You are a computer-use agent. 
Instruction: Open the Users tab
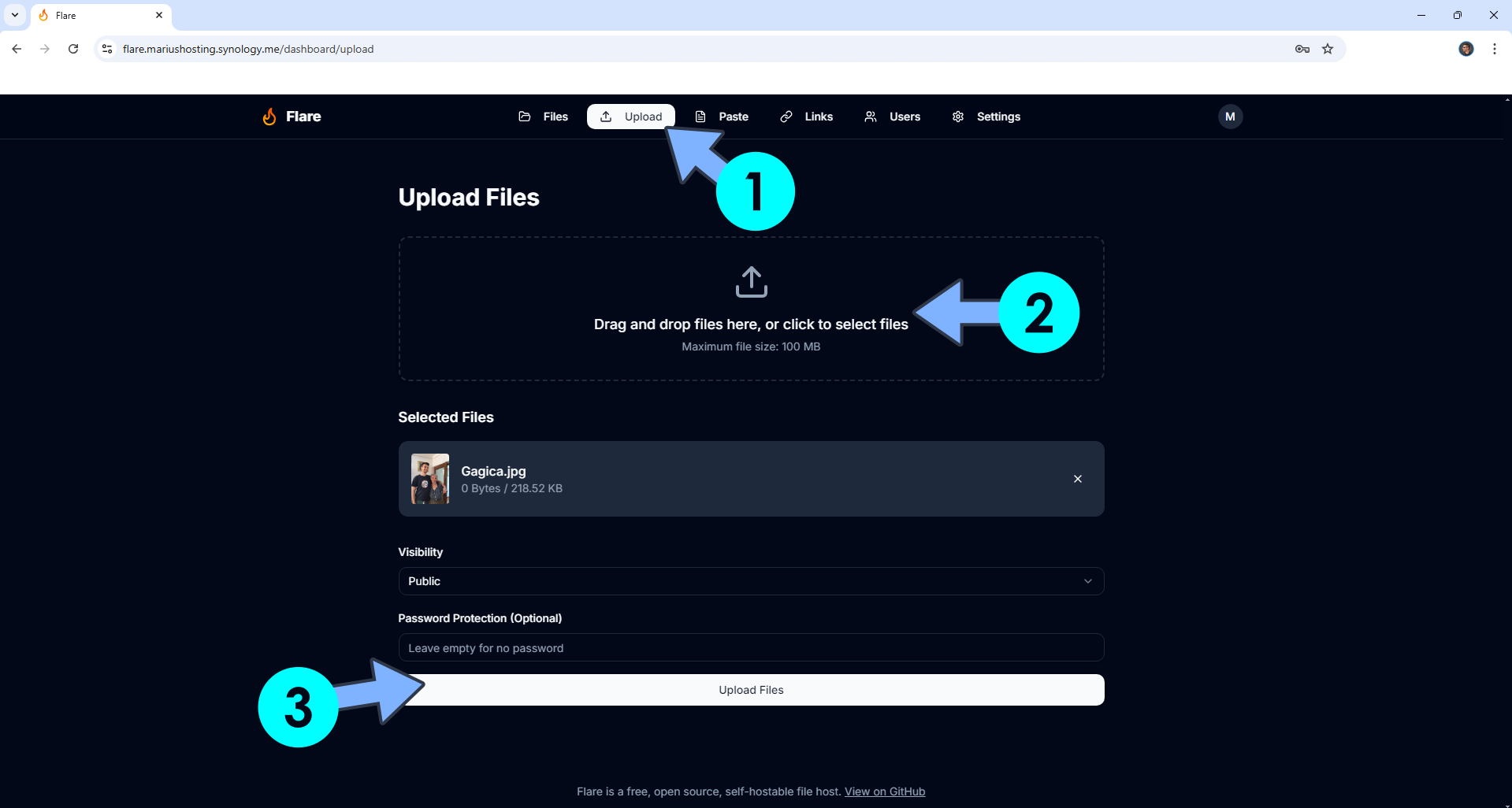(x=893, y=117)
